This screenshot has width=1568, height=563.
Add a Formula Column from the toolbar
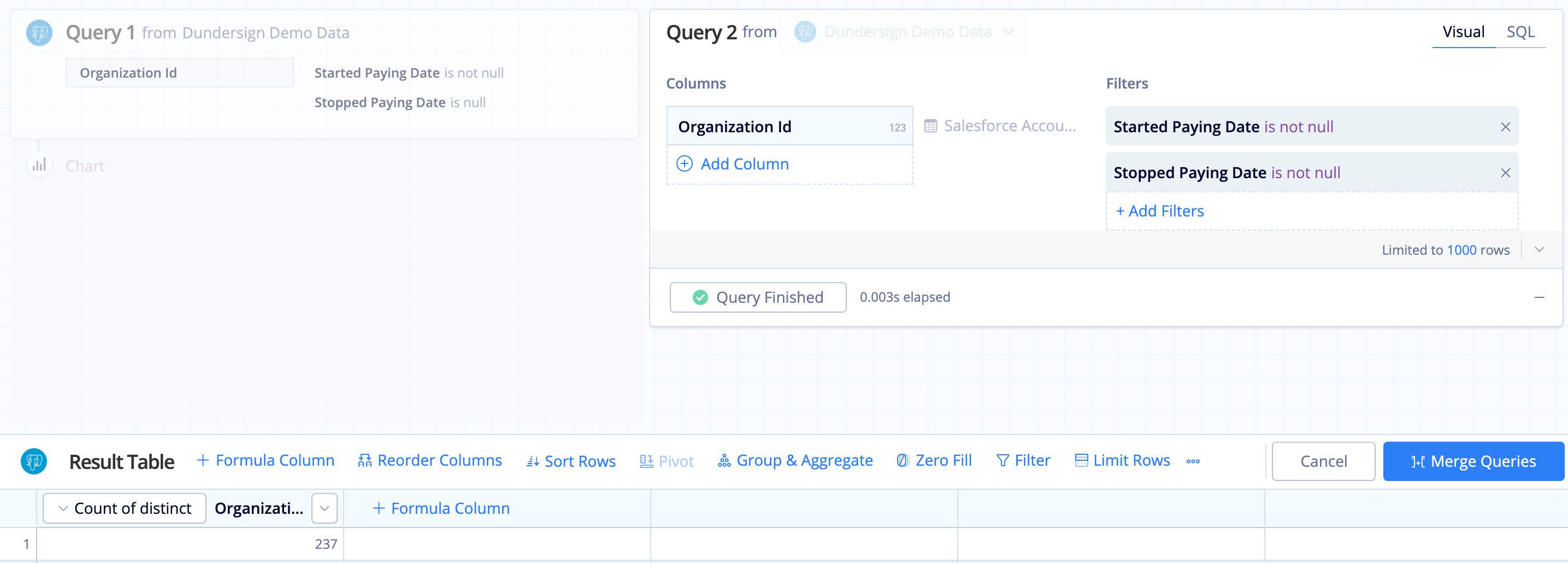pyautogui.click(x=266, y=461)
